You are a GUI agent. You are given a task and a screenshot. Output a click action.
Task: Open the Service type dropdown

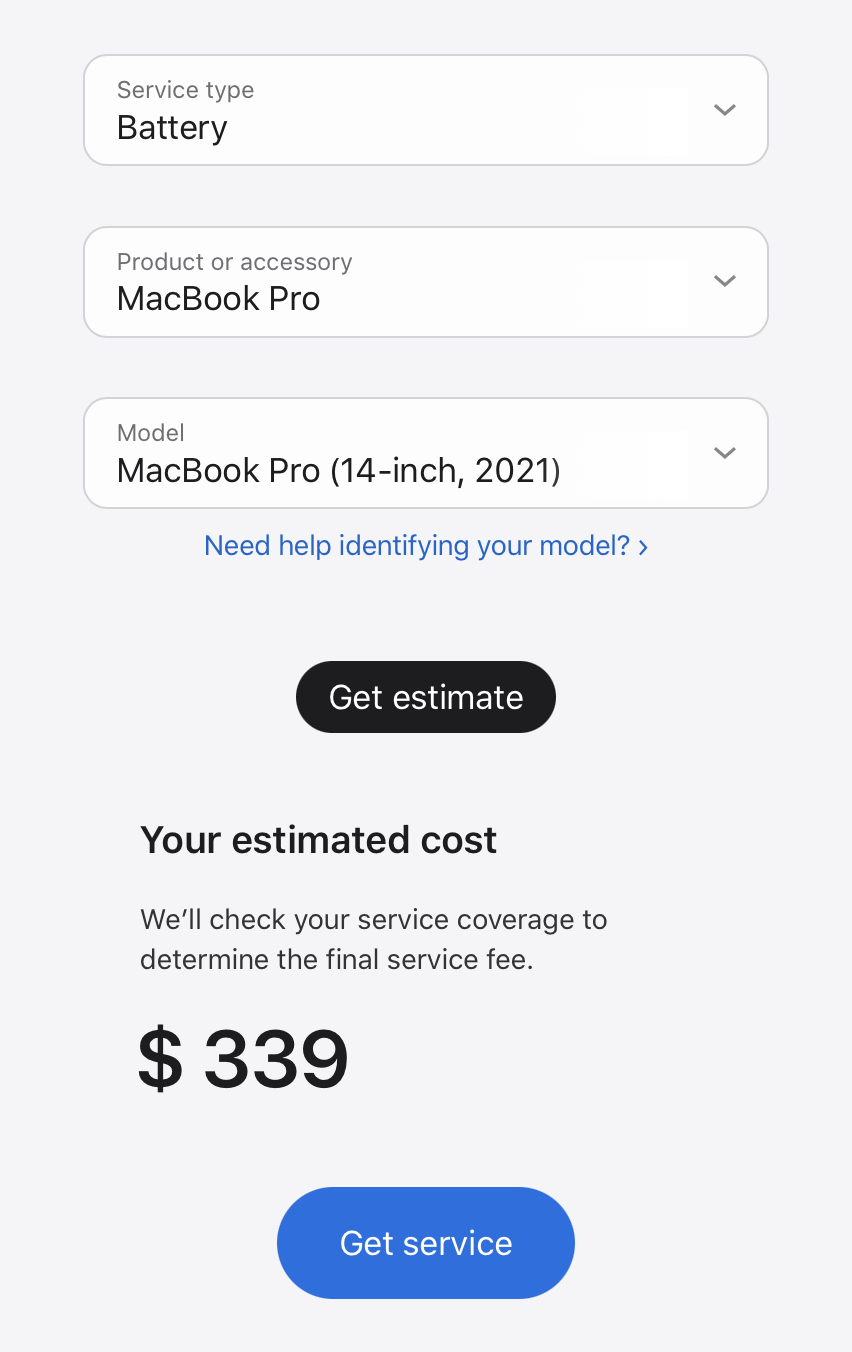[x=426, y=110]
